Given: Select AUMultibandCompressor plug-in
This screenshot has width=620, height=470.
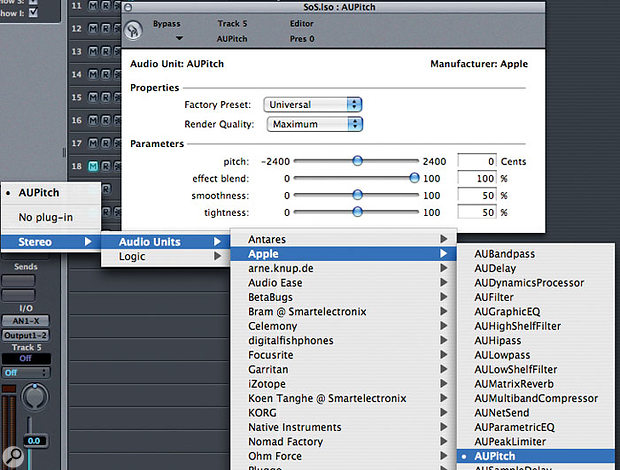Looking at the screenshot, I should click(536, 398).
